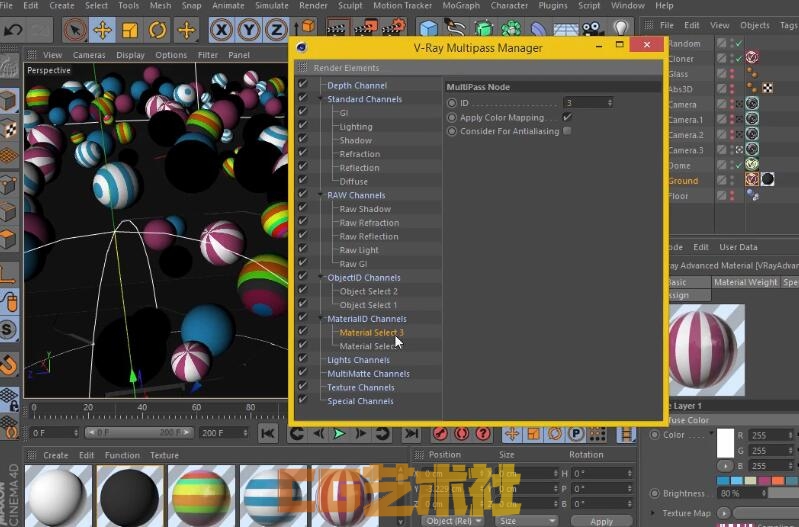Collapse RAW Channels group
The height and width of the screenshot is (527, 799).
click(x=321, y=194)
